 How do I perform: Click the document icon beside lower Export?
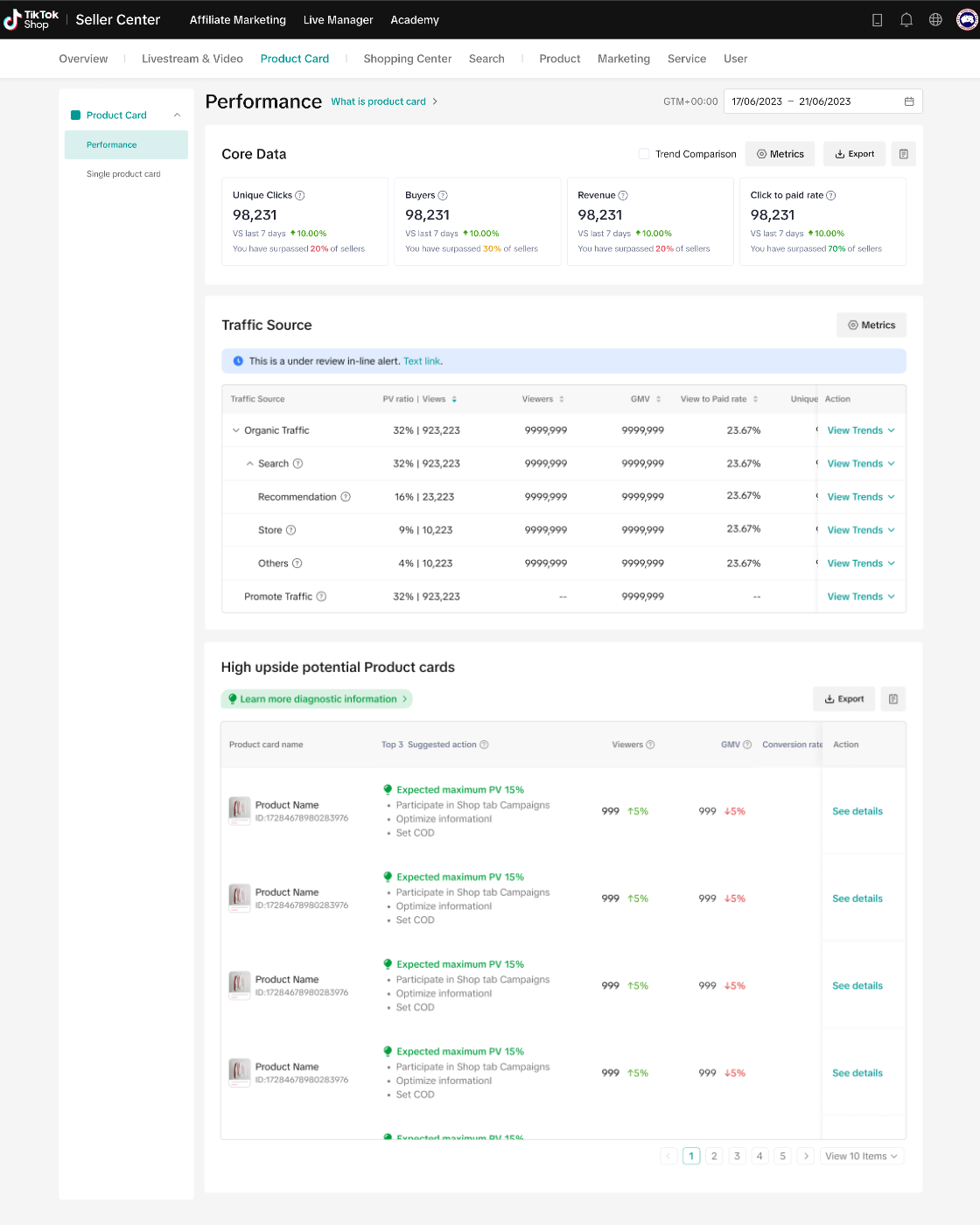point(892,699)
